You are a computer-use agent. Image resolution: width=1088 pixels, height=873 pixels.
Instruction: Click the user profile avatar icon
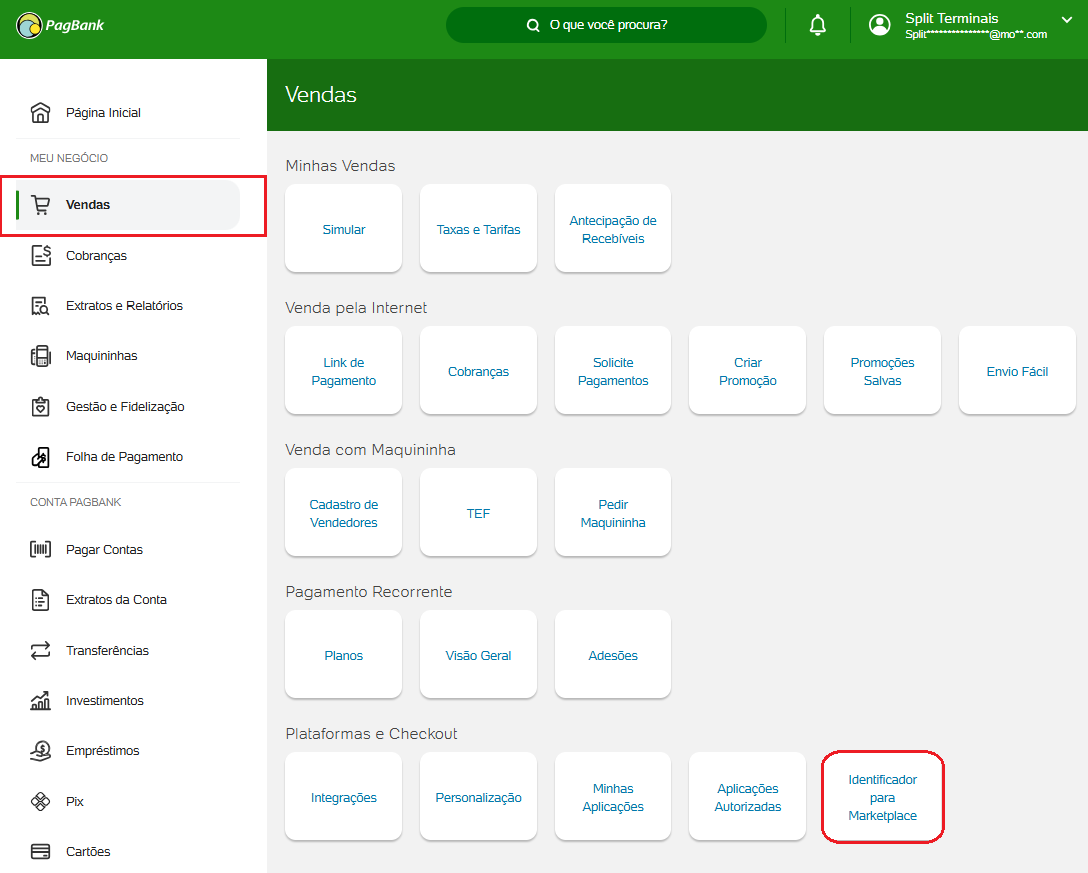click(x=879, y=25)
